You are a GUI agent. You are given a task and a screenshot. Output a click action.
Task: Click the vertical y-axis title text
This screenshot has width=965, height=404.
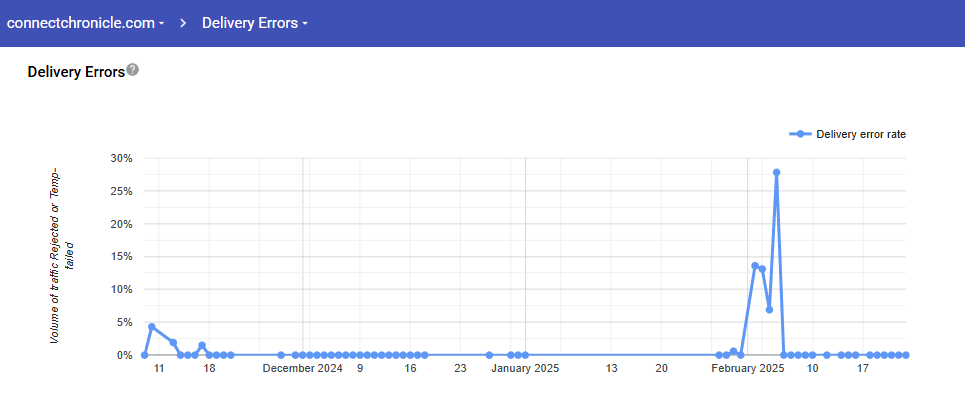(x=62, y=256)
